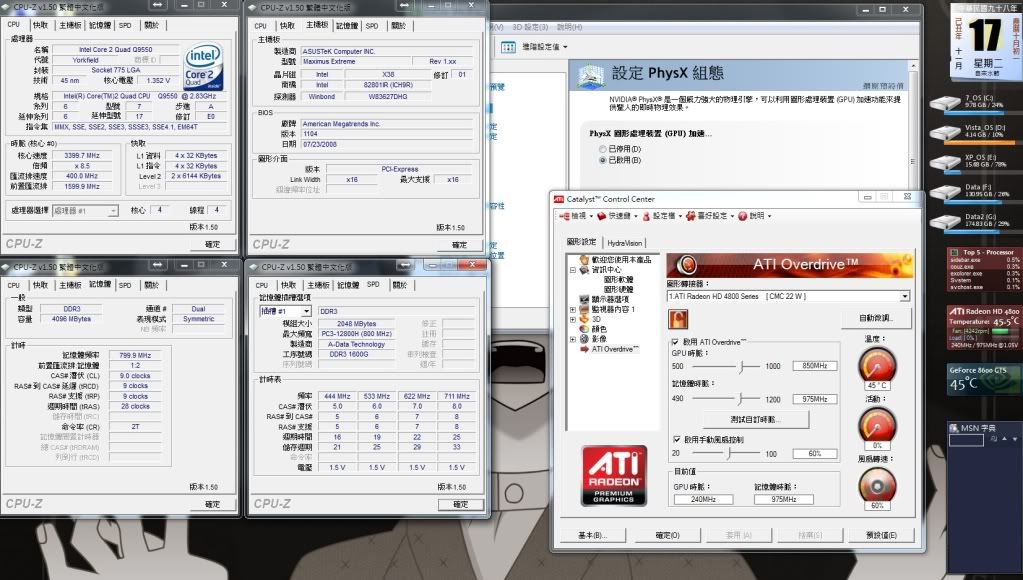Open the Data2 (G:) drive gadget
Screen dimensions: 1023x580
click(x=973, y=221)
